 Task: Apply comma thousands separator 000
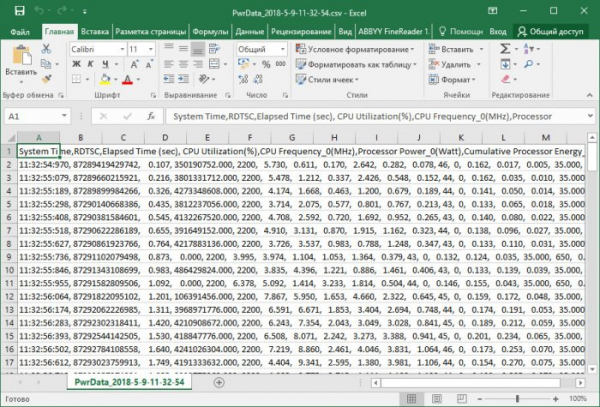[x=280, y=64]
